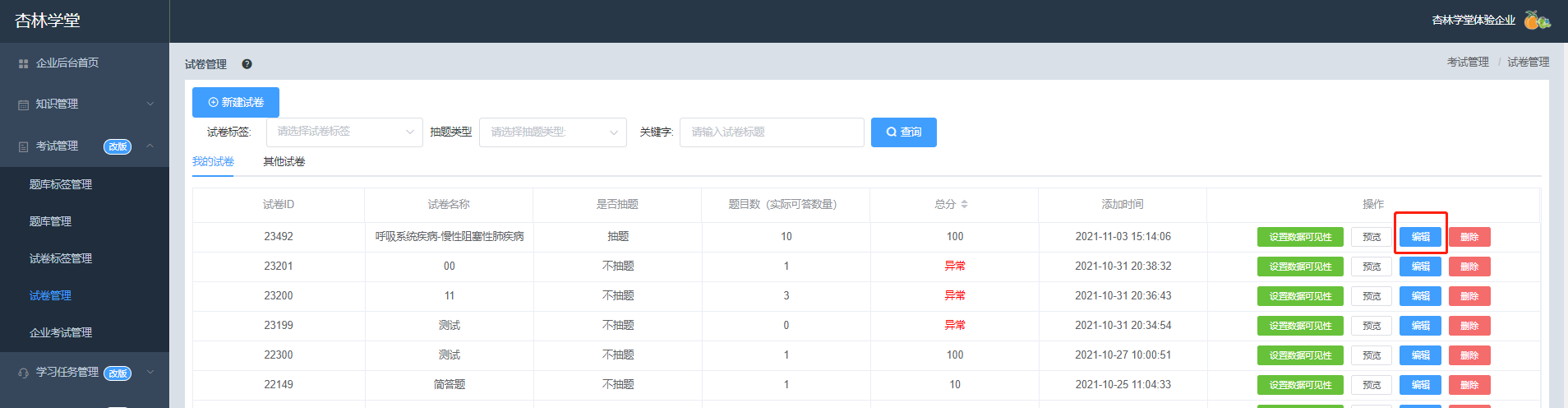Preview exam 23492 with 预览
Viewport: 1568px width, 408px height.
click(x=1372, y=237)
